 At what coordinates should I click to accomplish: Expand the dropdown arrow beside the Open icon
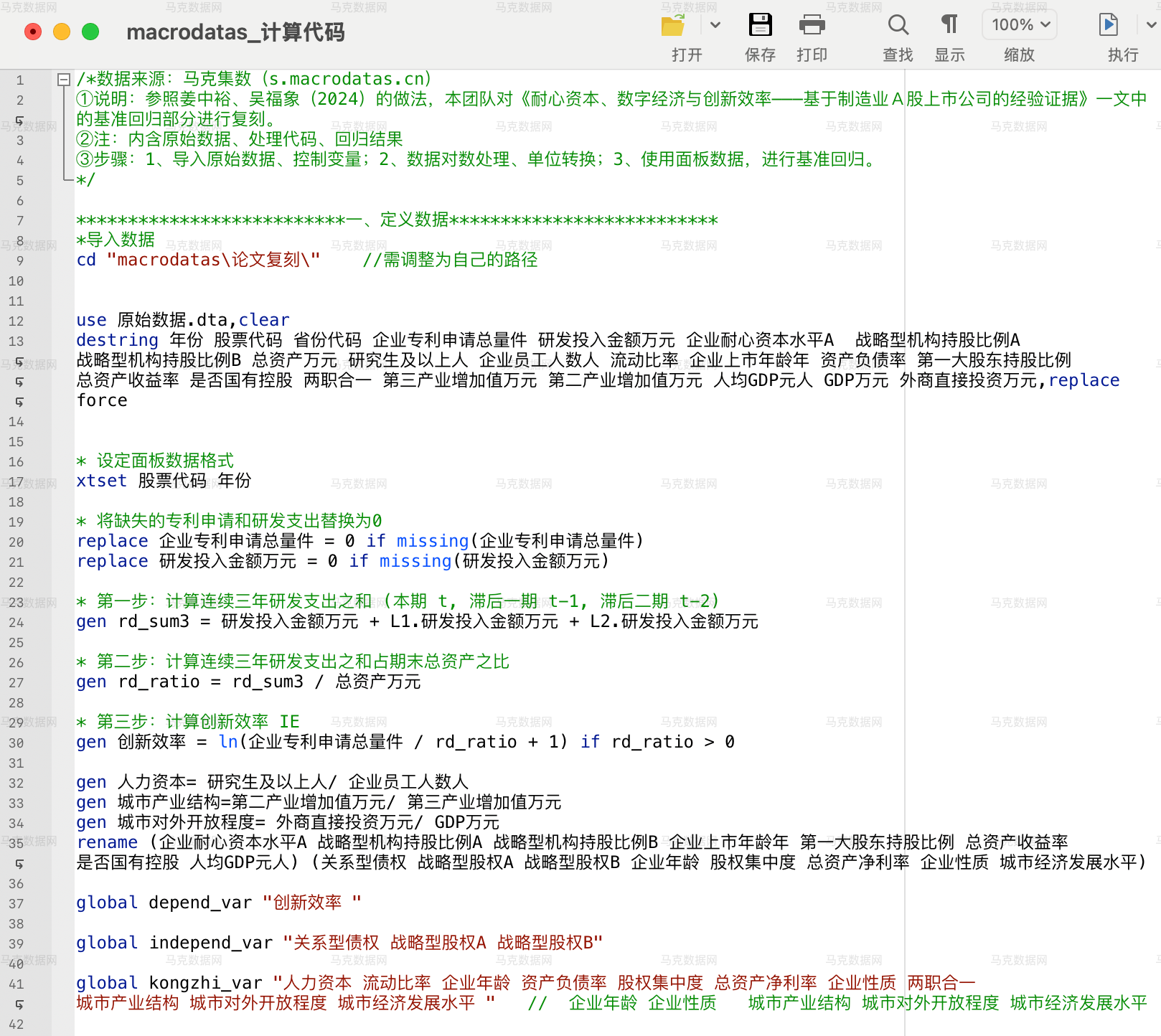(x=715, y=25)
